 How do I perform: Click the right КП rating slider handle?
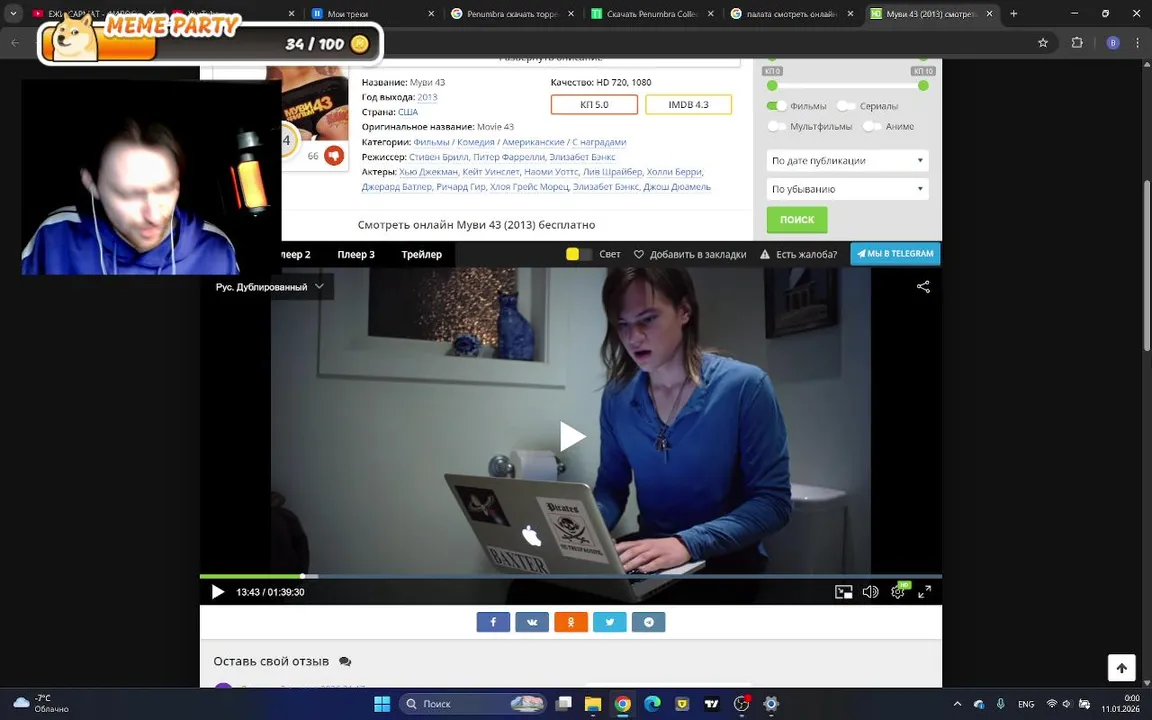click(x=924, y=85)
